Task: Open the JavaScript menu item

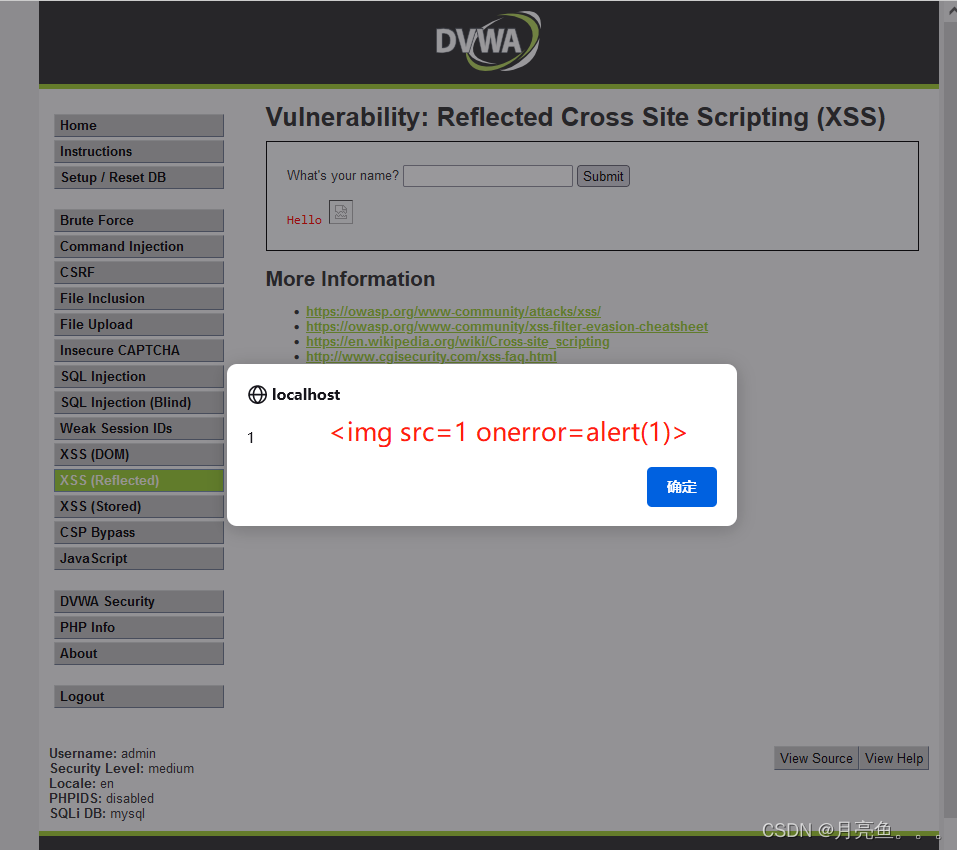Action: (139, 559)
